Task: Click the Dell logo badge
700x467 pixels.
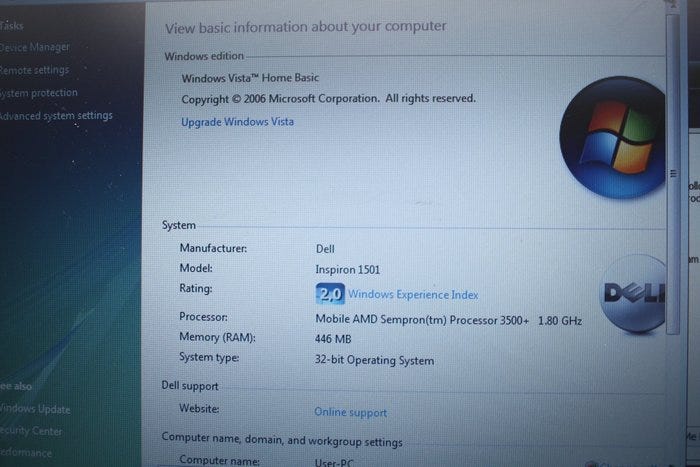Action: (x=632, y=294)
